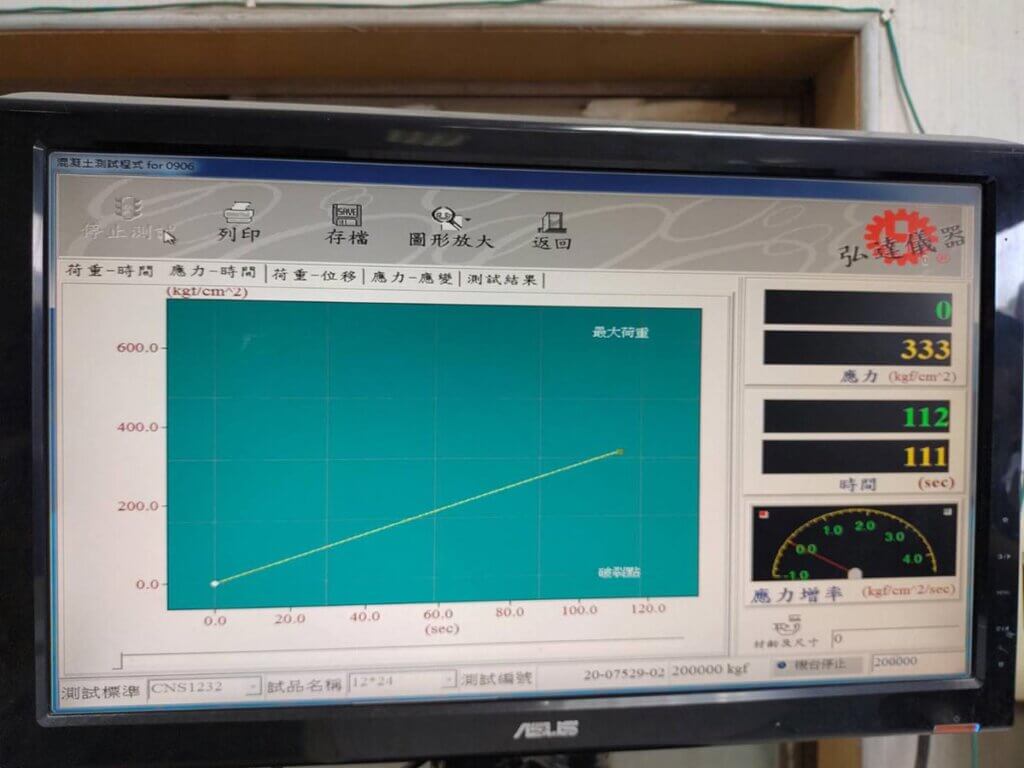This screenshot has width=1024, height=768.
Task: Click the red corner icon on gauge
Action: coord(762,514)
